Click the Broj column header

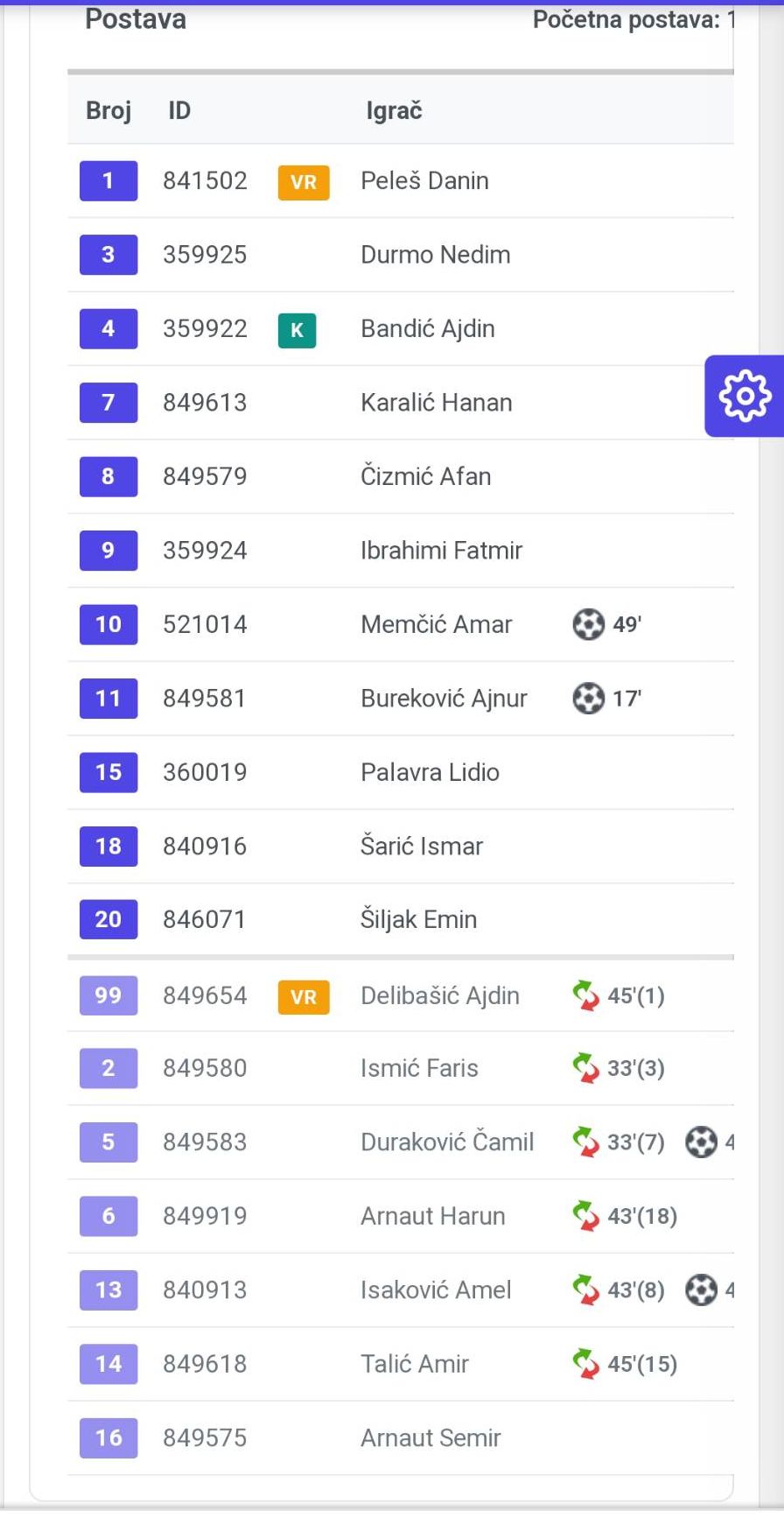[108, 110]
